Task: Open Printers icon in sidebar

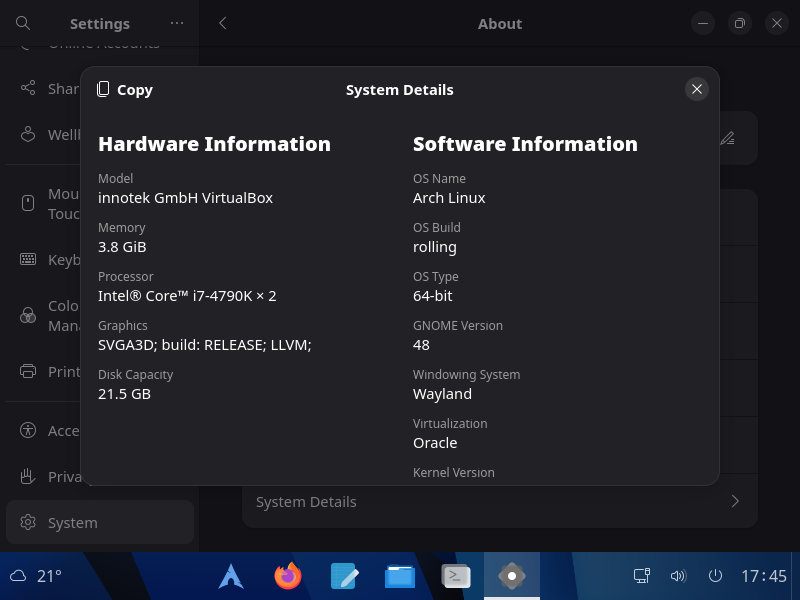Action: pos(28,371)
